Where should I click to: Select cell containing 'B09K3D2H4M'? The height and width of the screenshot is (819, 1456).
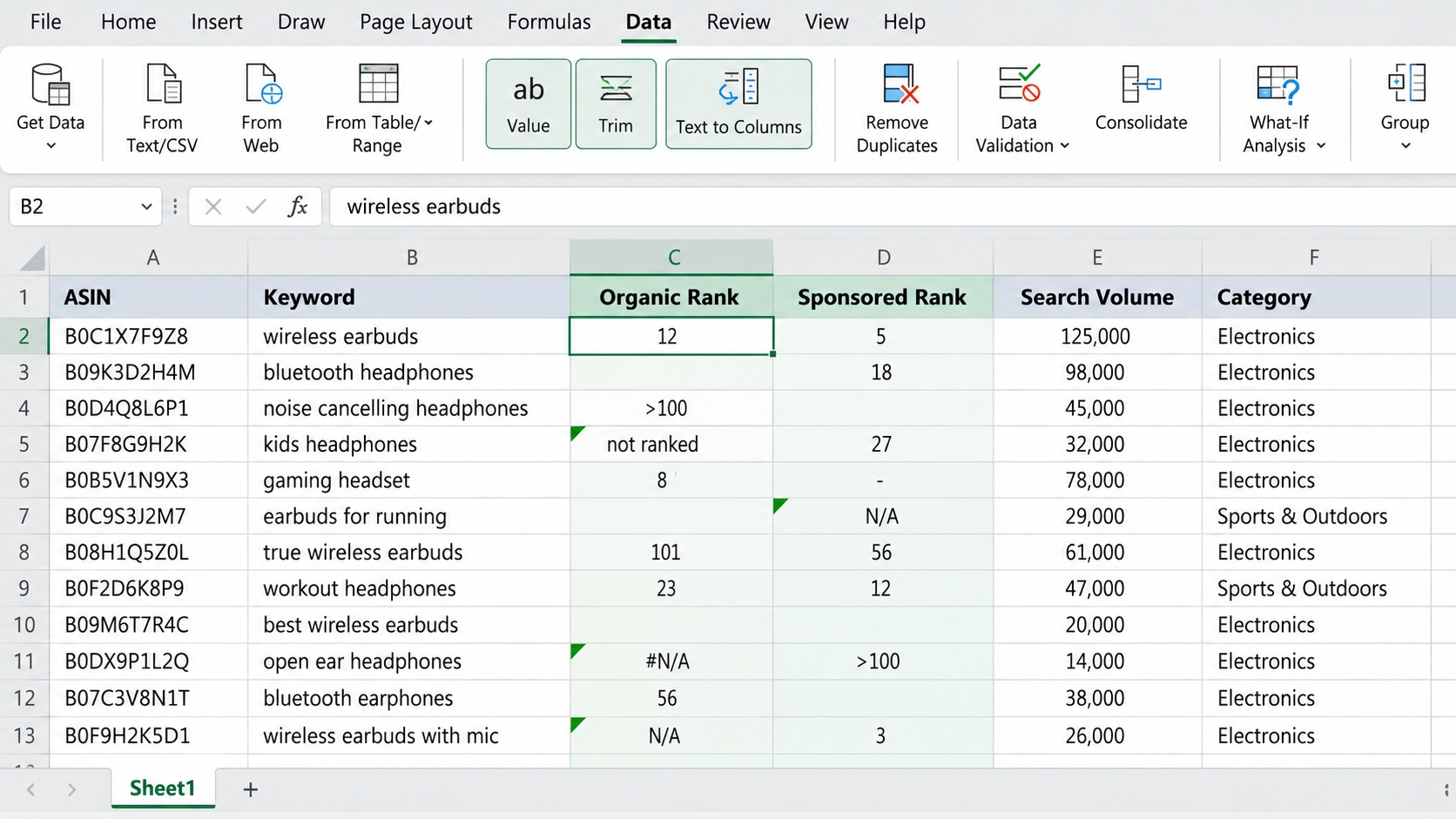click(x=149, y=373)
